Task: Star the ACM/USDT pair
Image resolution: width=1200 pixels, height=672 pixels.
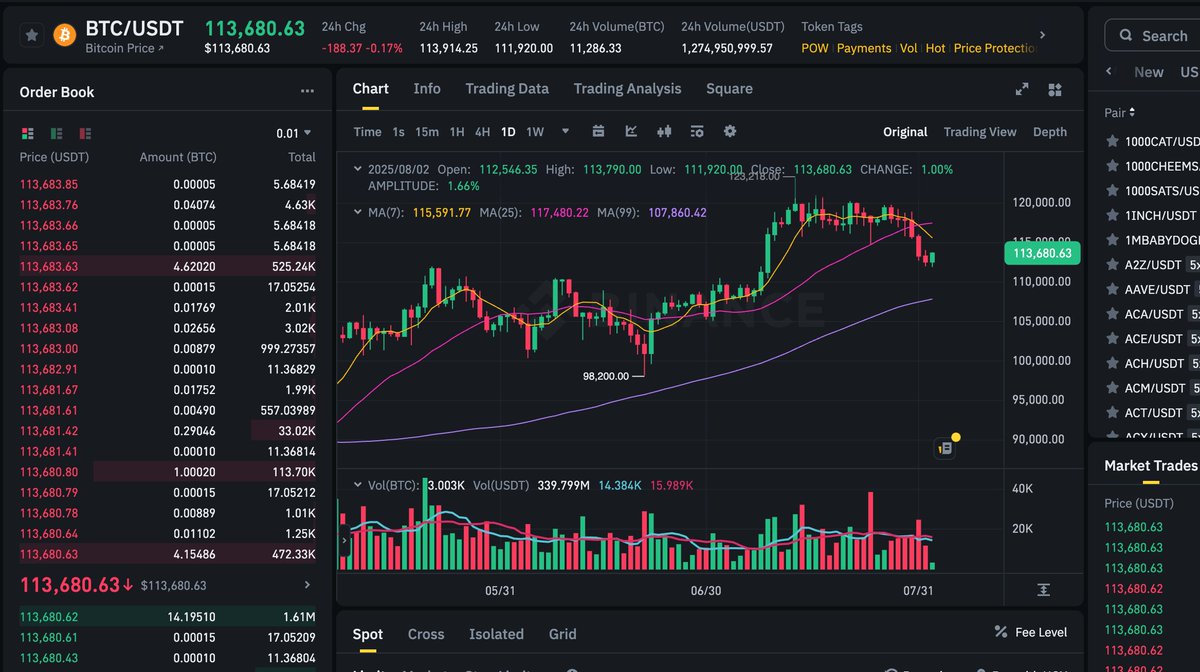Action: tap(1111, 388)
